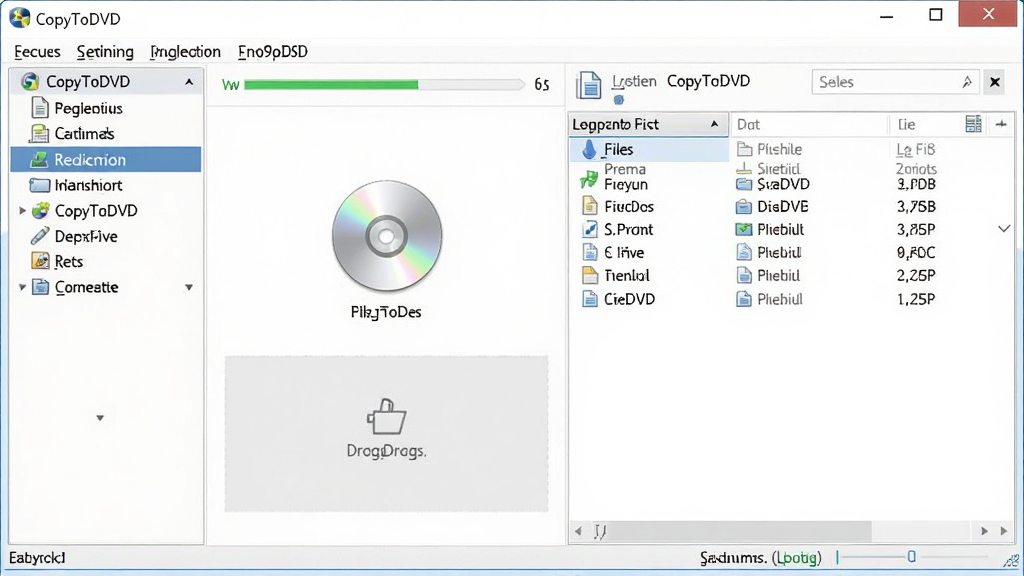Click the Tienlal folder icon
Image resolution: width=1024 pixels, height=576 pixels.
[x=590, y=275]
